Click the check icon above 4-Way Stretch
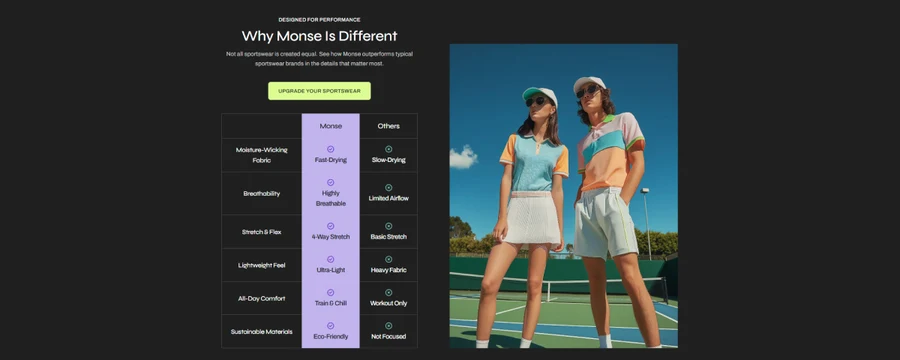 [331, 226]
